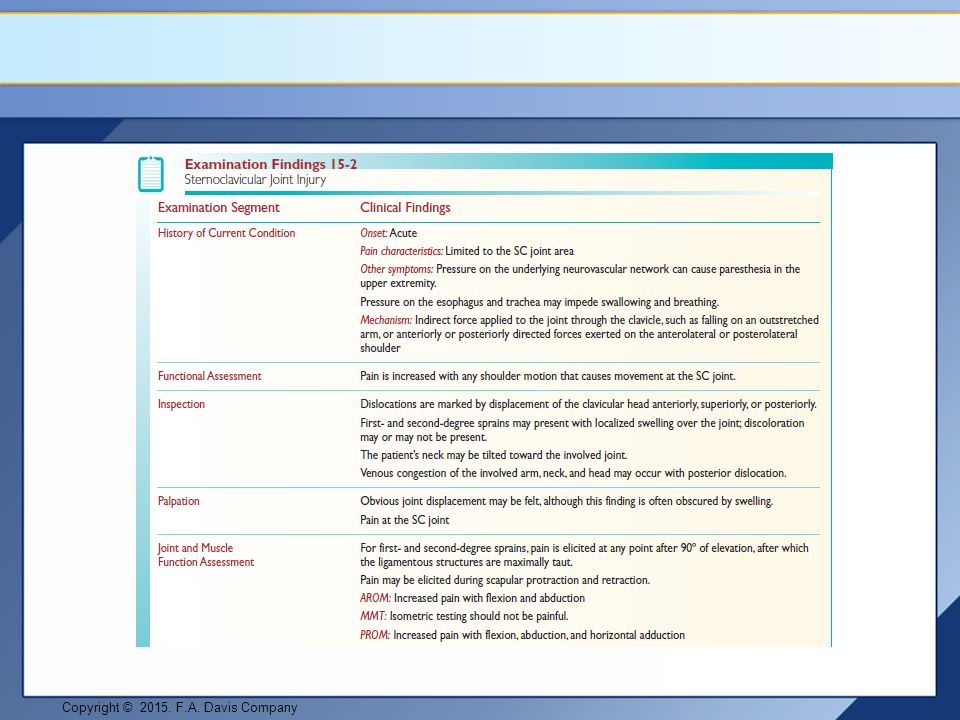The height and width of the screenshot is (720, 960).
Task: Click the 'Examination Segment' column header
Action: [x=219, y=208]
